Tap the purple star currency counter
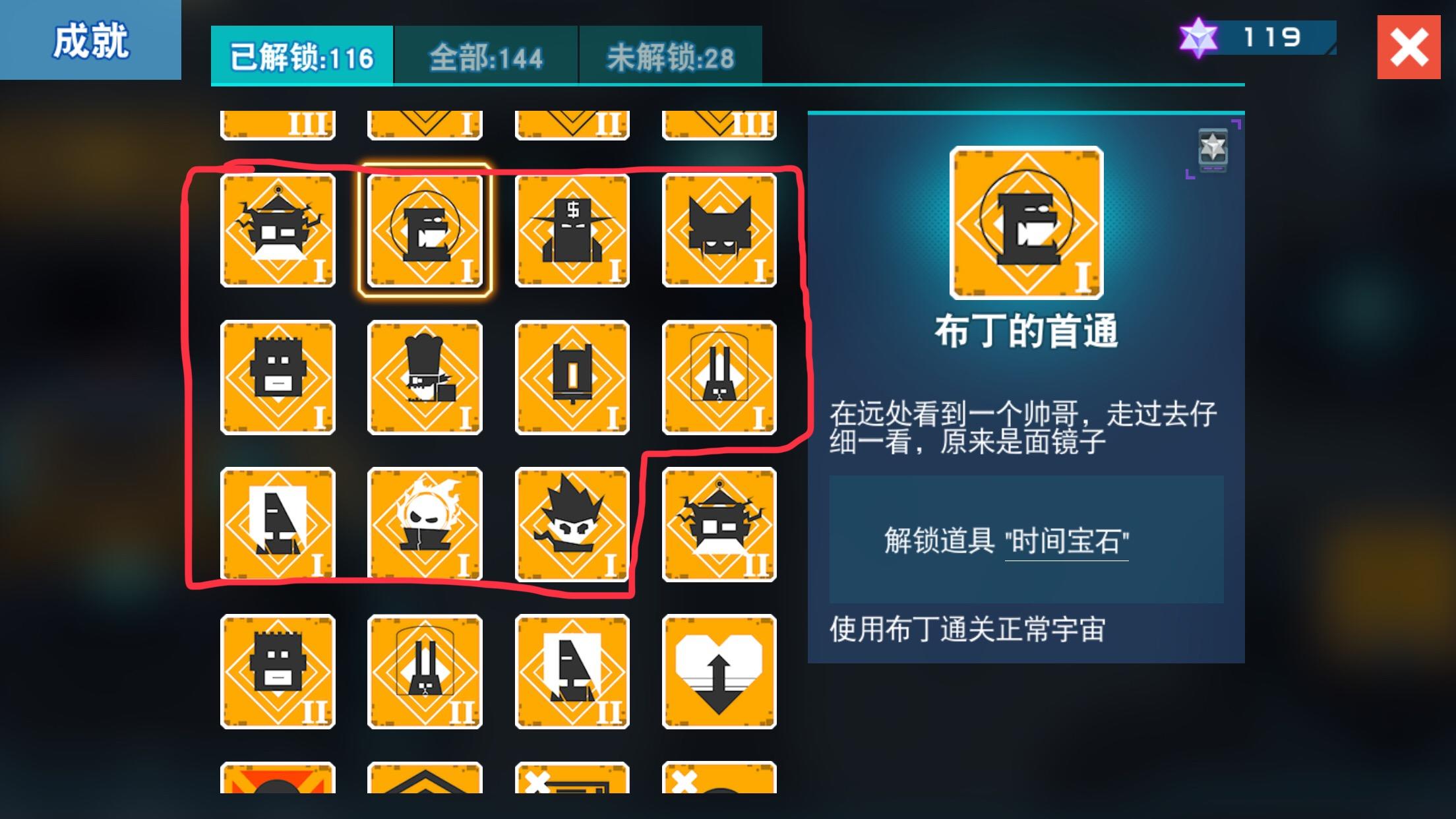Viewport: 1456px width, 819px height. pyautogui.click(x=1257, y=38)
